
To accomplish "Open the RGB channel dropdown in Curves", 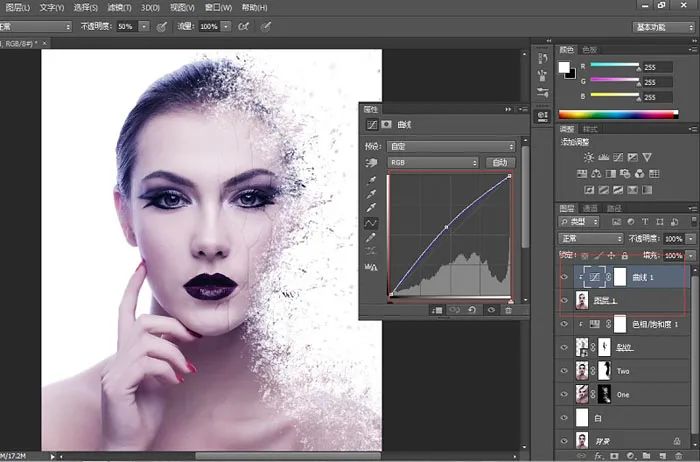I will coord(433,162).
